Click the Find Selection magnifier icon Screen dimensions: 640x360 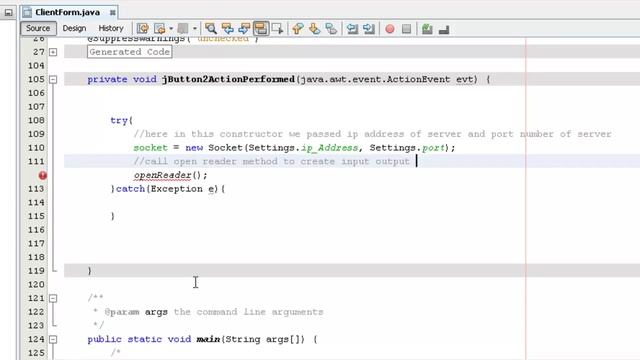point(211,29)
